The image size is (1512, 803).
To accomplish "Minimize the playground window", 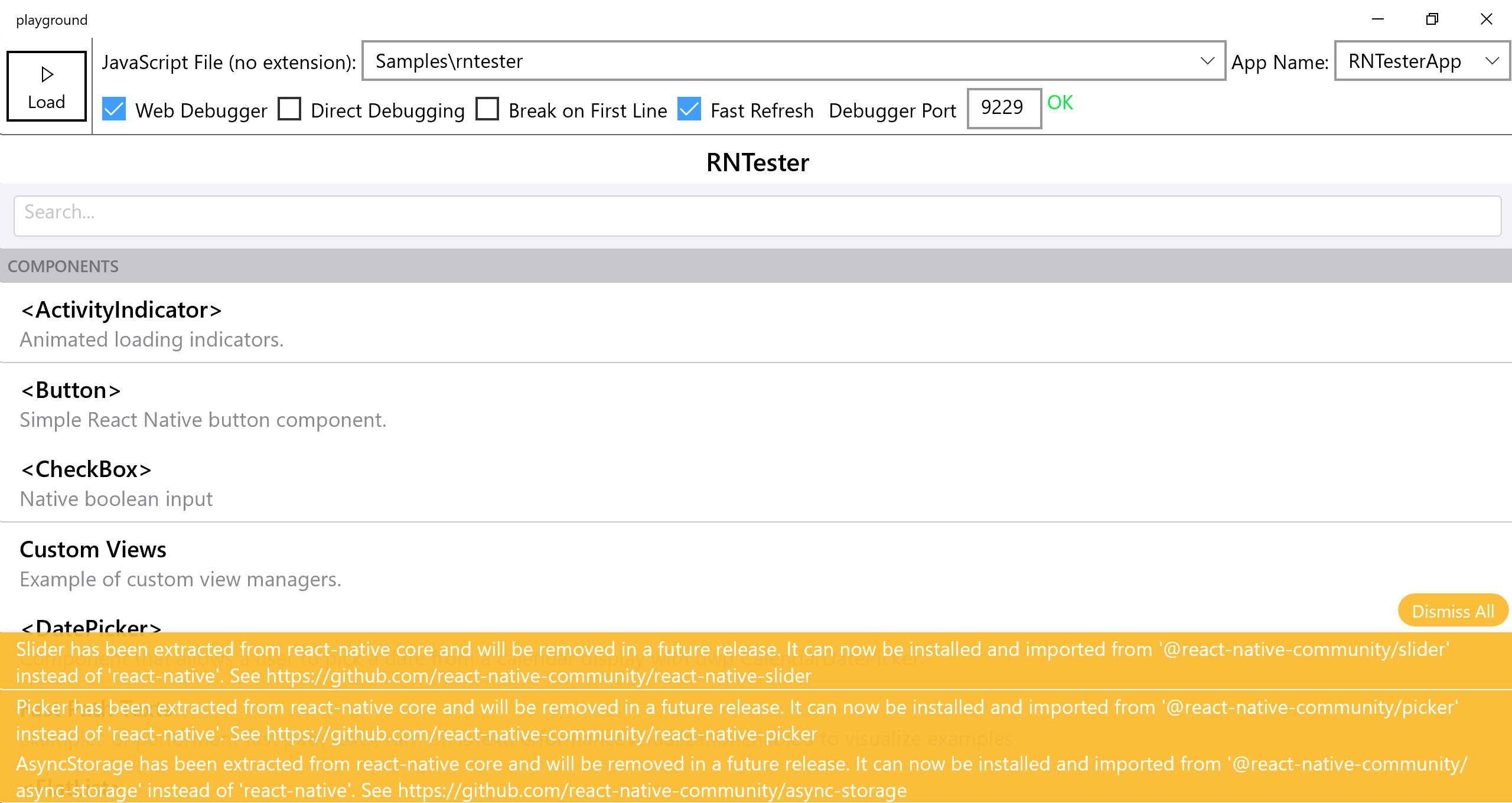I will (x=1377, y=19).
